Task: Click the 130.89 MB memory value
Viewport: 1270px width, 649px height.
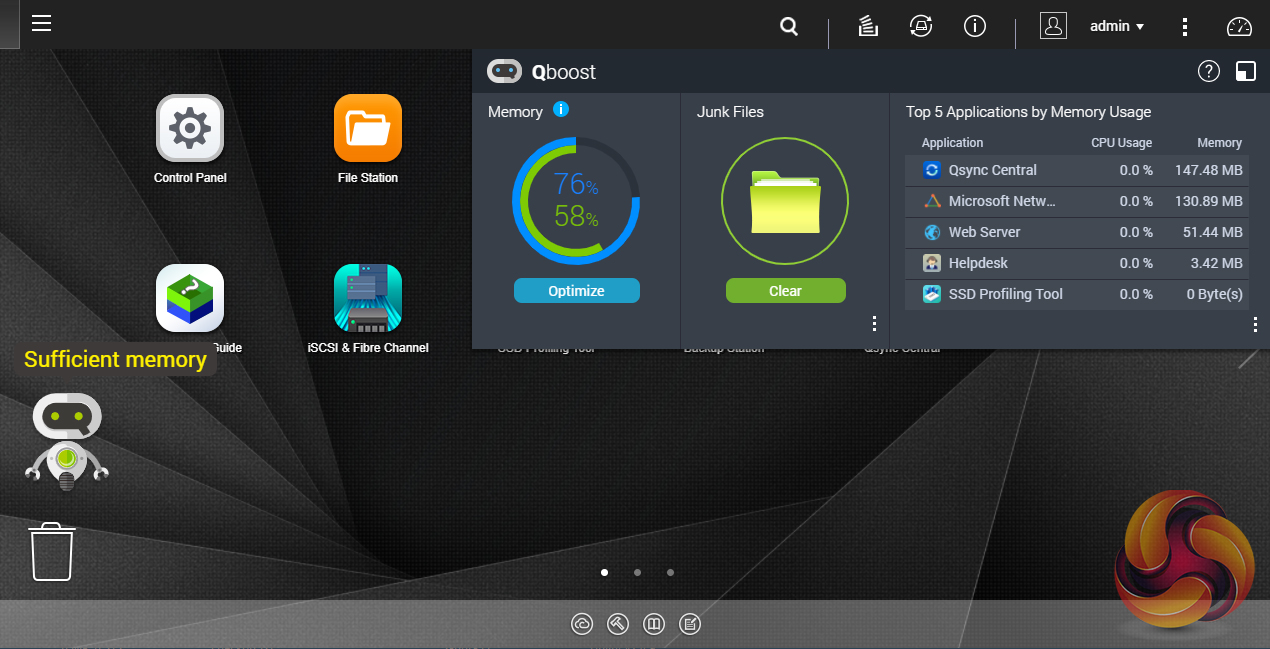Action: (1209, 201)
